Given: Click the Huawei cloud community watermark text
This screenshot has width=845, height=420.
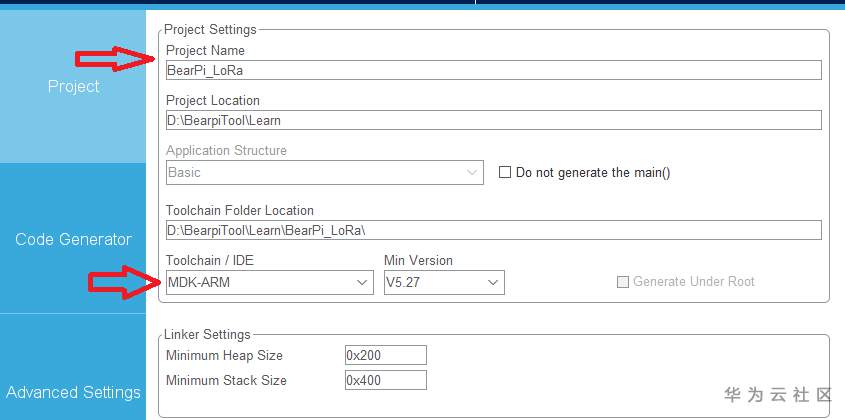Looking at the screenshot, I should (778, 395).
